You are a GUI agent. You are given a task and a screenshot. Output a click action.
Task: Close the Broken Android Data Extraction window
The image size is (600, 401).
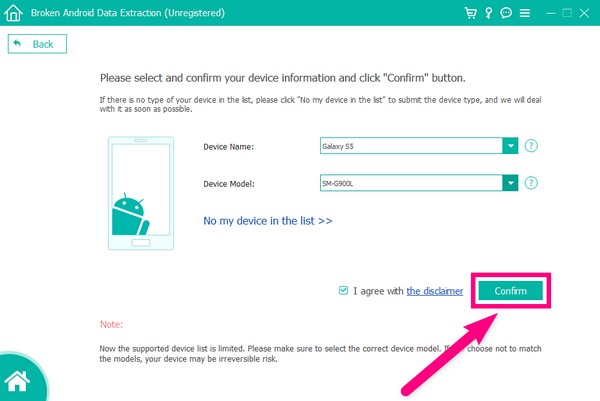coord(584,13)
